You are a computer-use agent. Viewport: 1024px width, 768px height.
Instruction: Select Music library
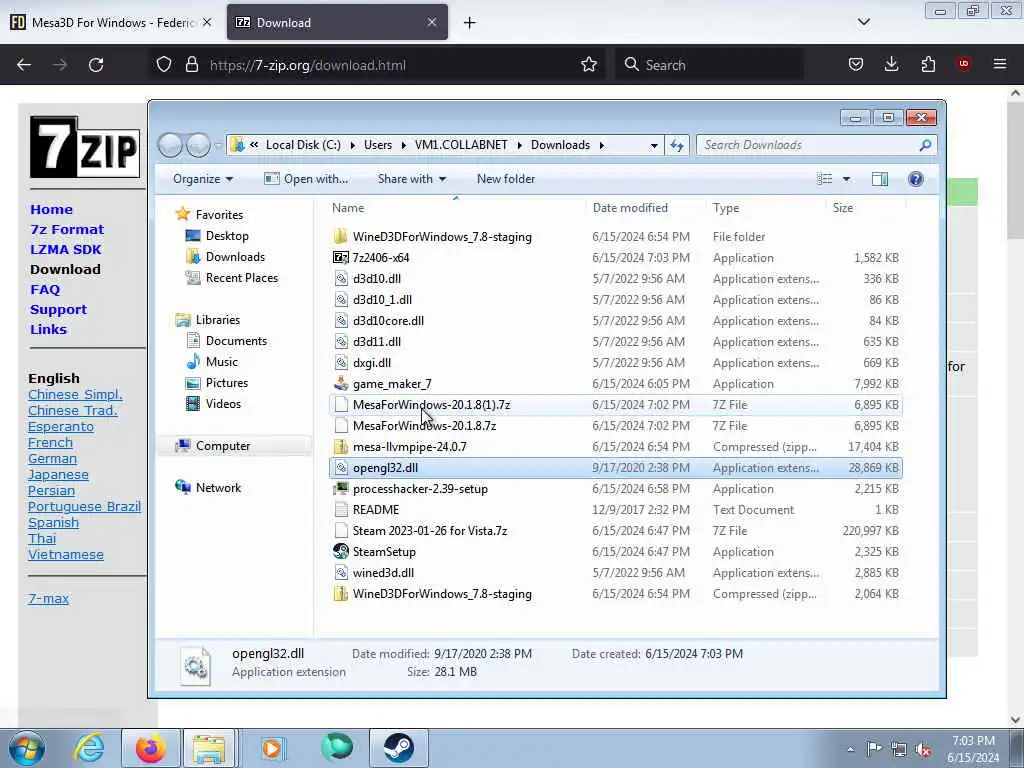(x=221, y=362)
